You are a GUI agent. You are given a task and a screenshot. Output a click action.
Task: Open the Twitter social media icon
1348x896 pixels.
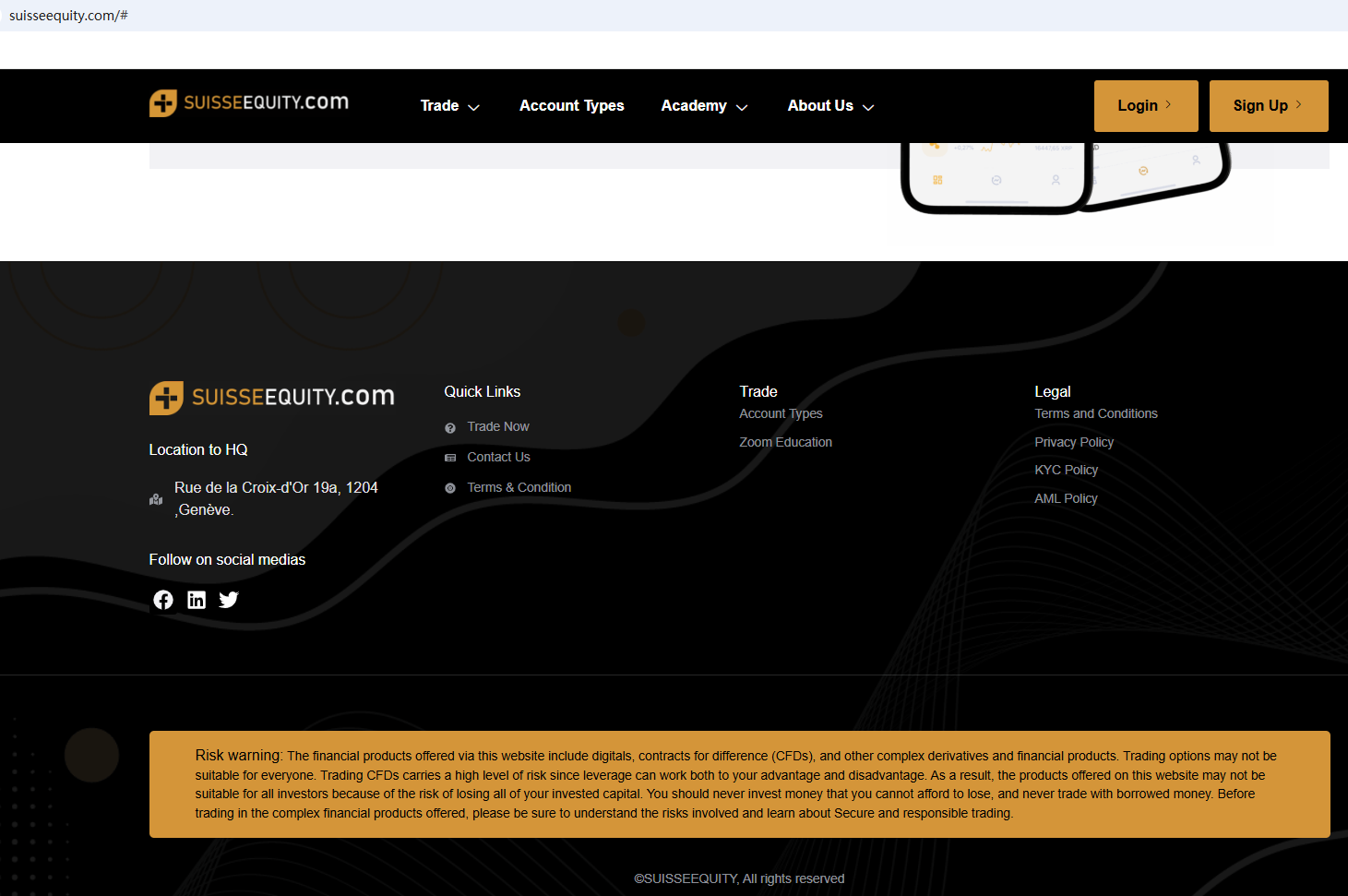229,600
